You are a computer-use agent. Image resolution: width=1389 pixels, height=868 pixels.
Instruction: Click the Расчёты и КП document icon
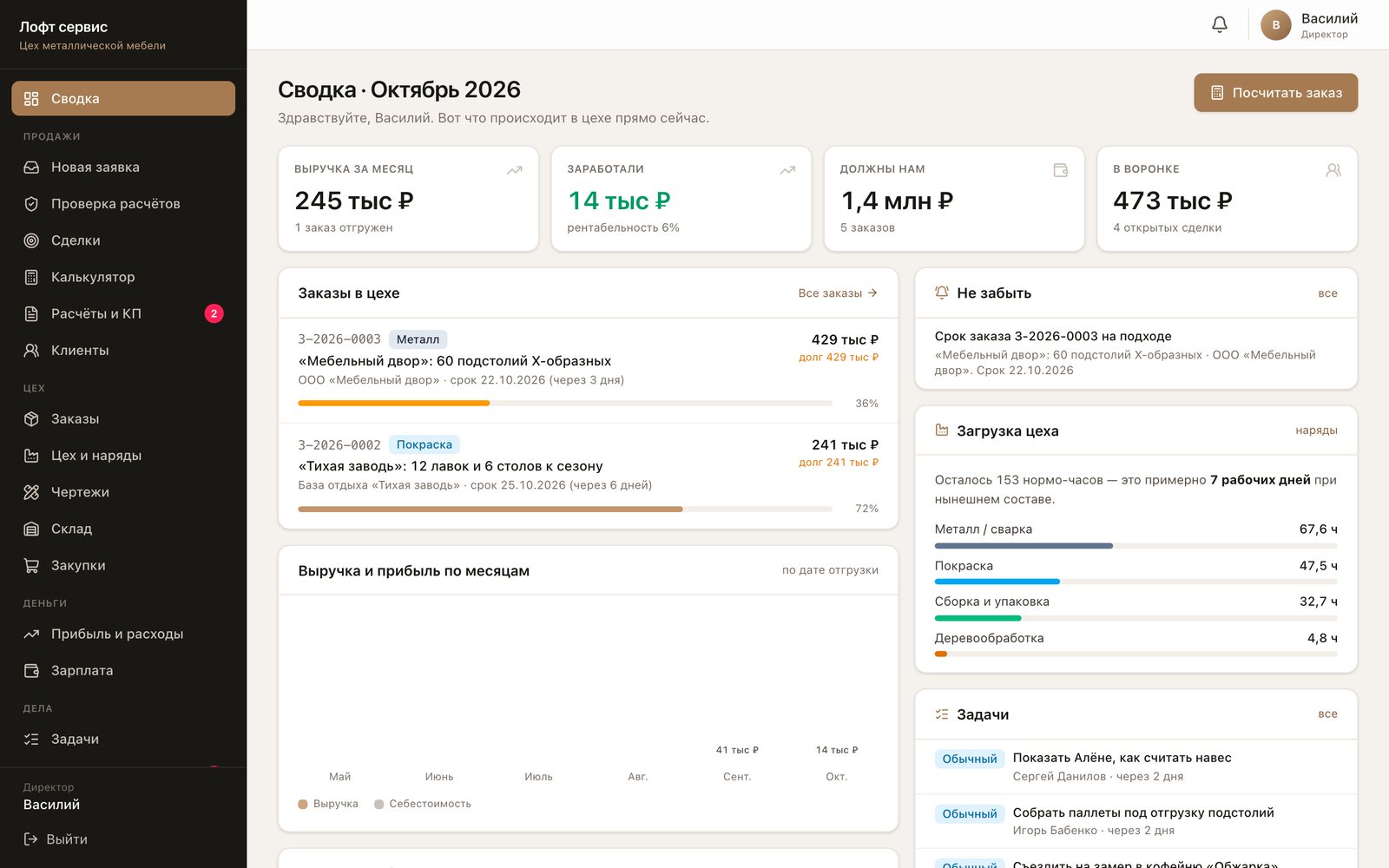point(31,313)
